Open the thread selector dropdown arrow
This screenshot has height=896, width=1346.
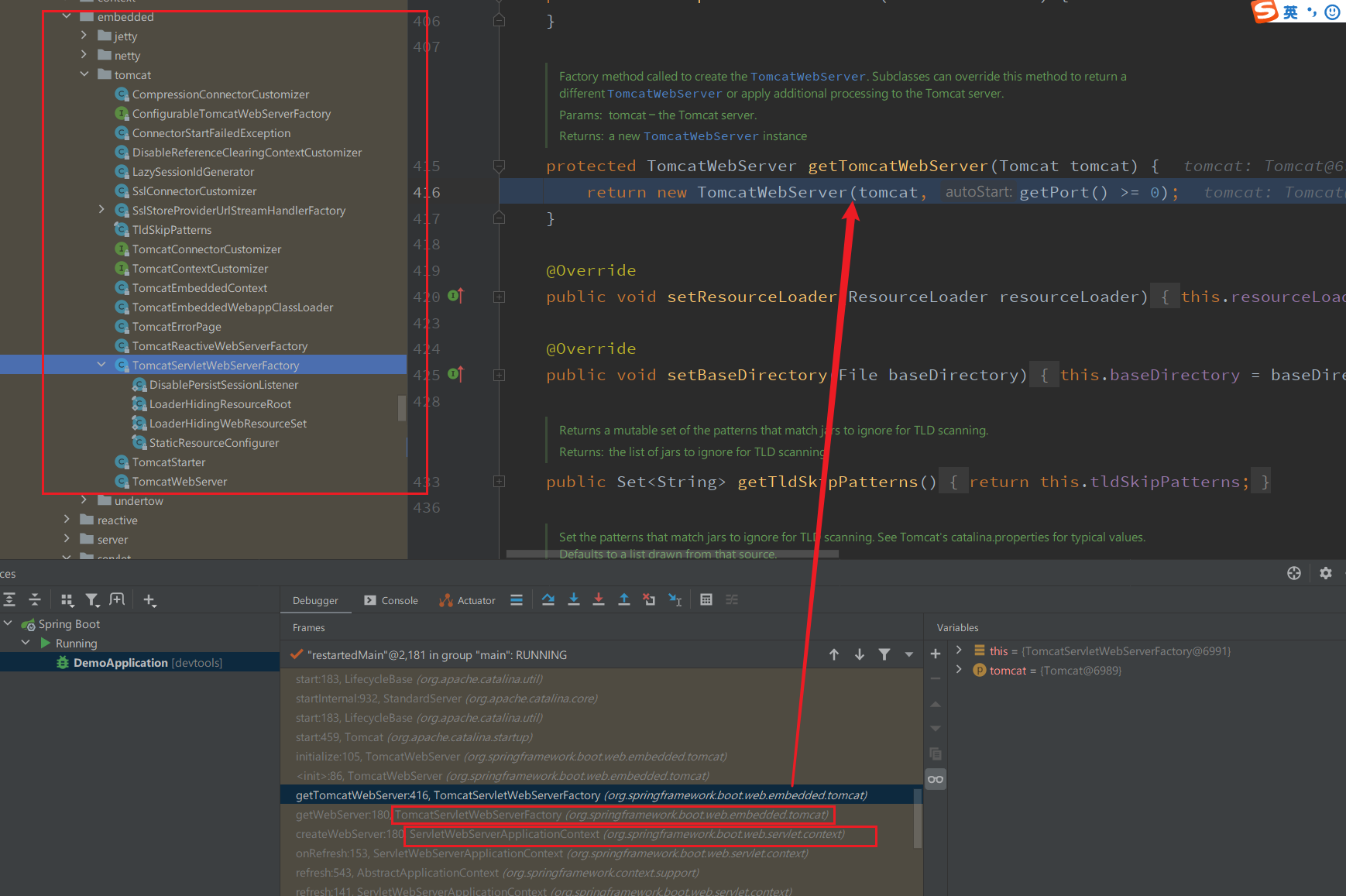(x=909, y=654)
